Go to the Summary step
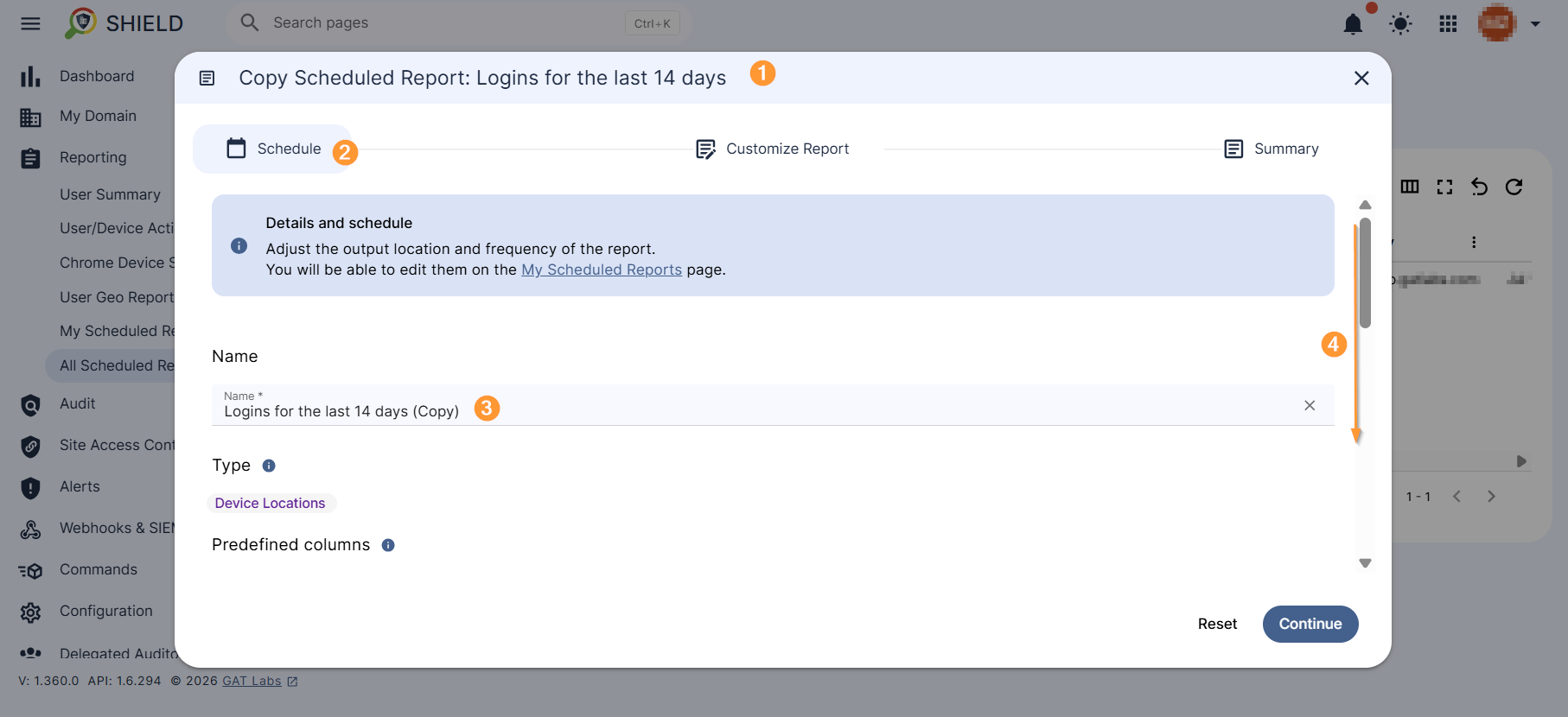Image resolution: width=1568 pixels, height=717 pixels. (1272, 149)
